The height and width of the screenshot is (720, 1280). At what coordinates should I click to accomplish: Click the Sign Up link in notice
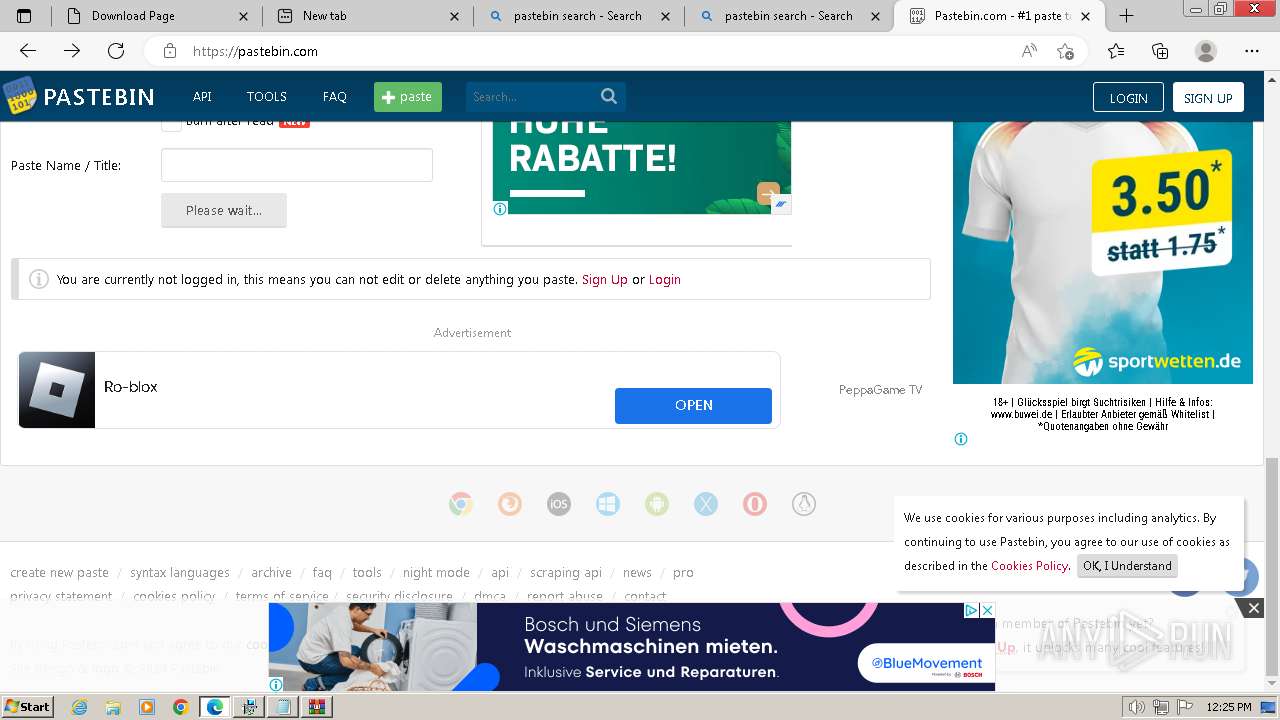605,280
